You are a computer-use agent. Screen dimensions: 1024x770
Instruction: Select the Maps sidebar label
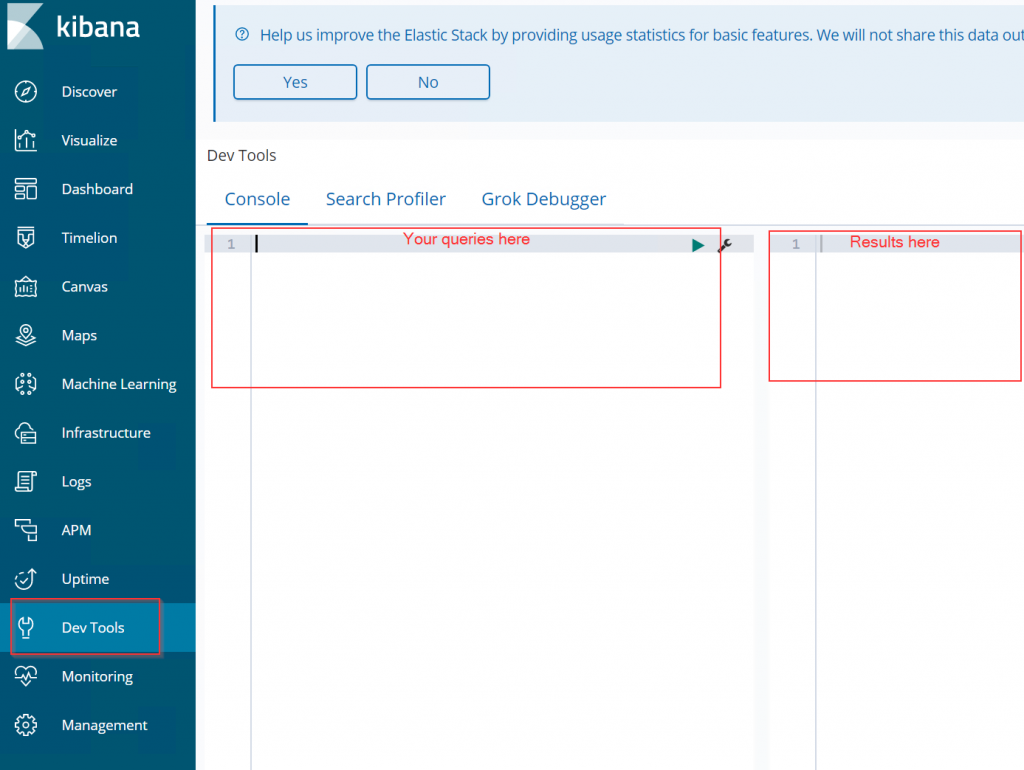click(79, 336)
